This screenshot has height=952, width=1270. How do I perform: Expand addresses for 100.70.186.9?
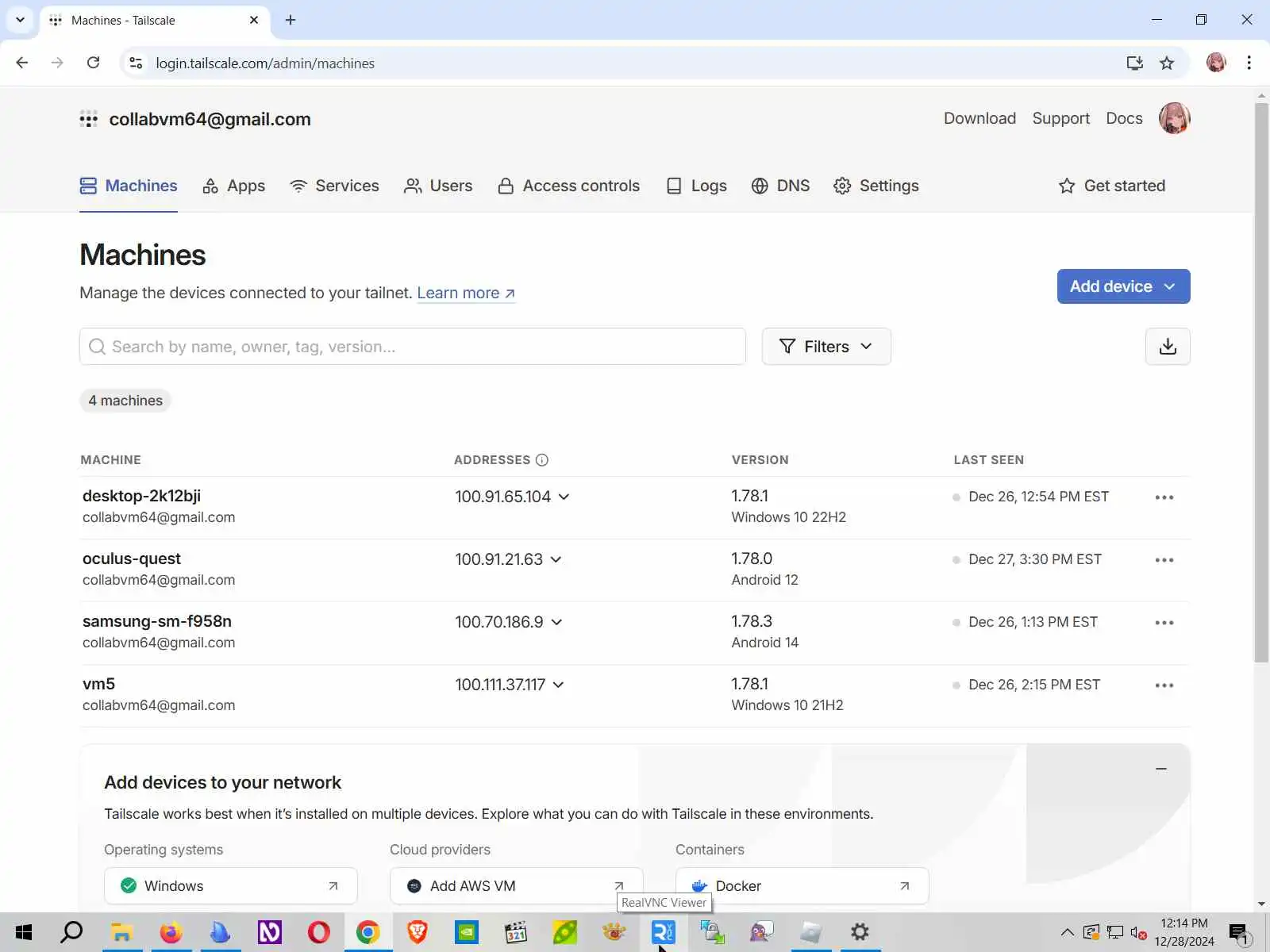(556, 622)
